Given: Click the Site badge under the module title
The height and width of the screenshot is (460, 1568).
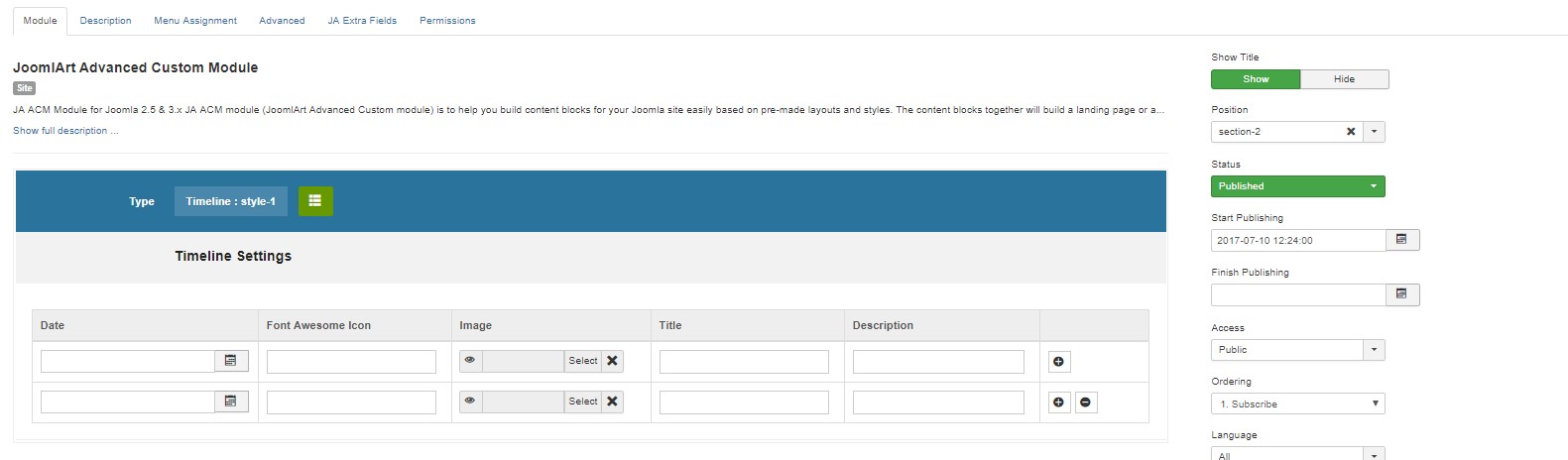Looking at the screenshot, I should 25,88.
